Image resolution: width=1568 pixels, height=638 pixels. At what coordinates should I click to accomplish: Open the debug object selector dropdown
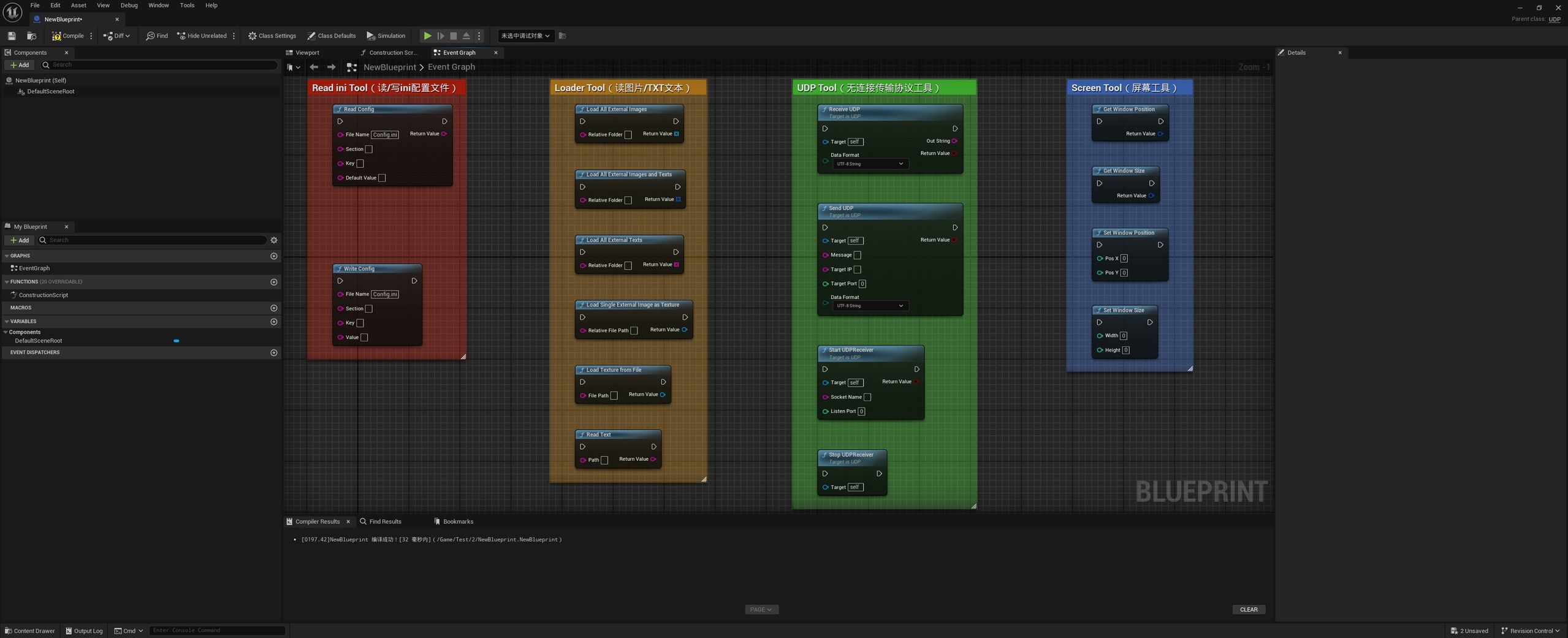(x=525, y=36)
